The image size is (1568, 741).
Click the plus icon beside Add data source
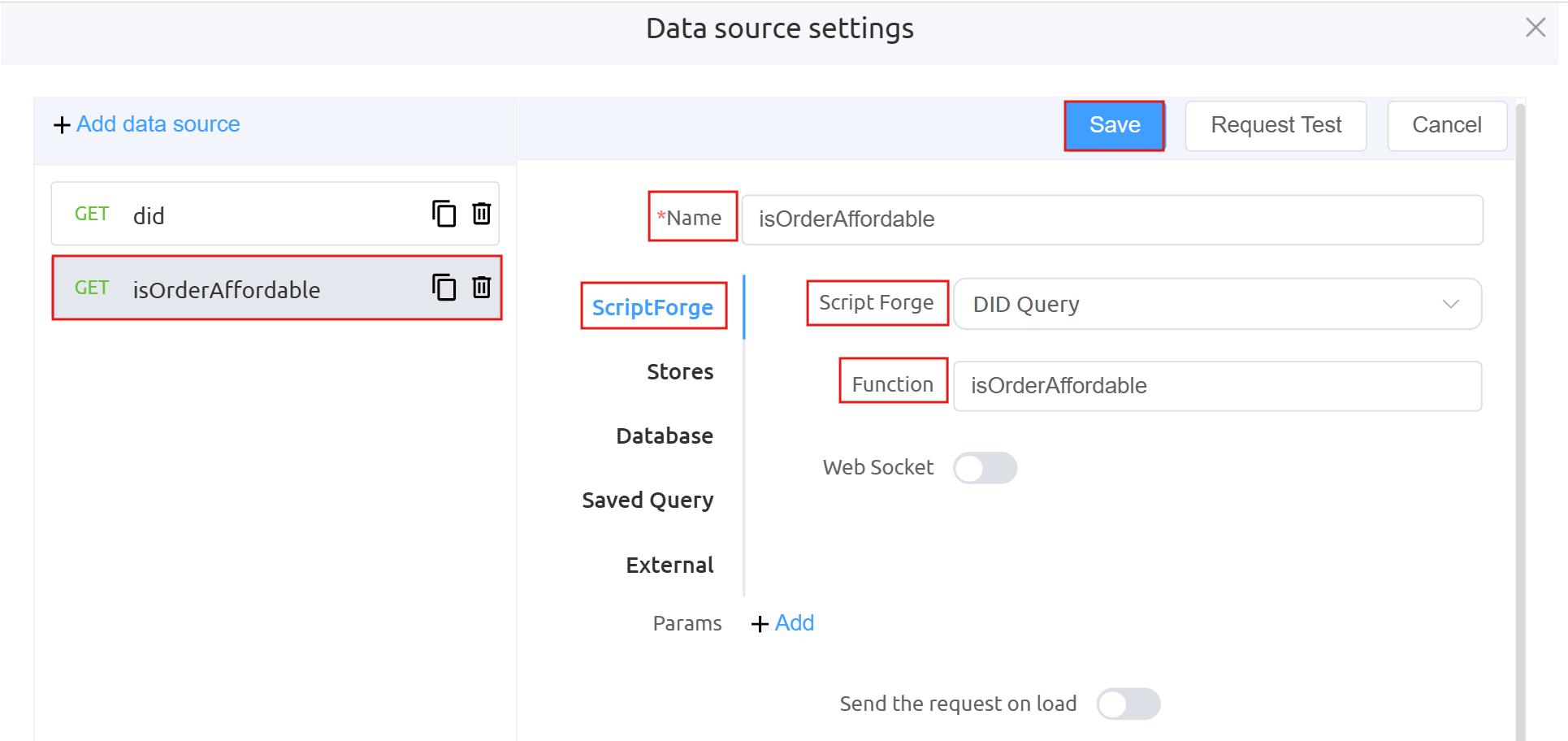pos(62,125)
